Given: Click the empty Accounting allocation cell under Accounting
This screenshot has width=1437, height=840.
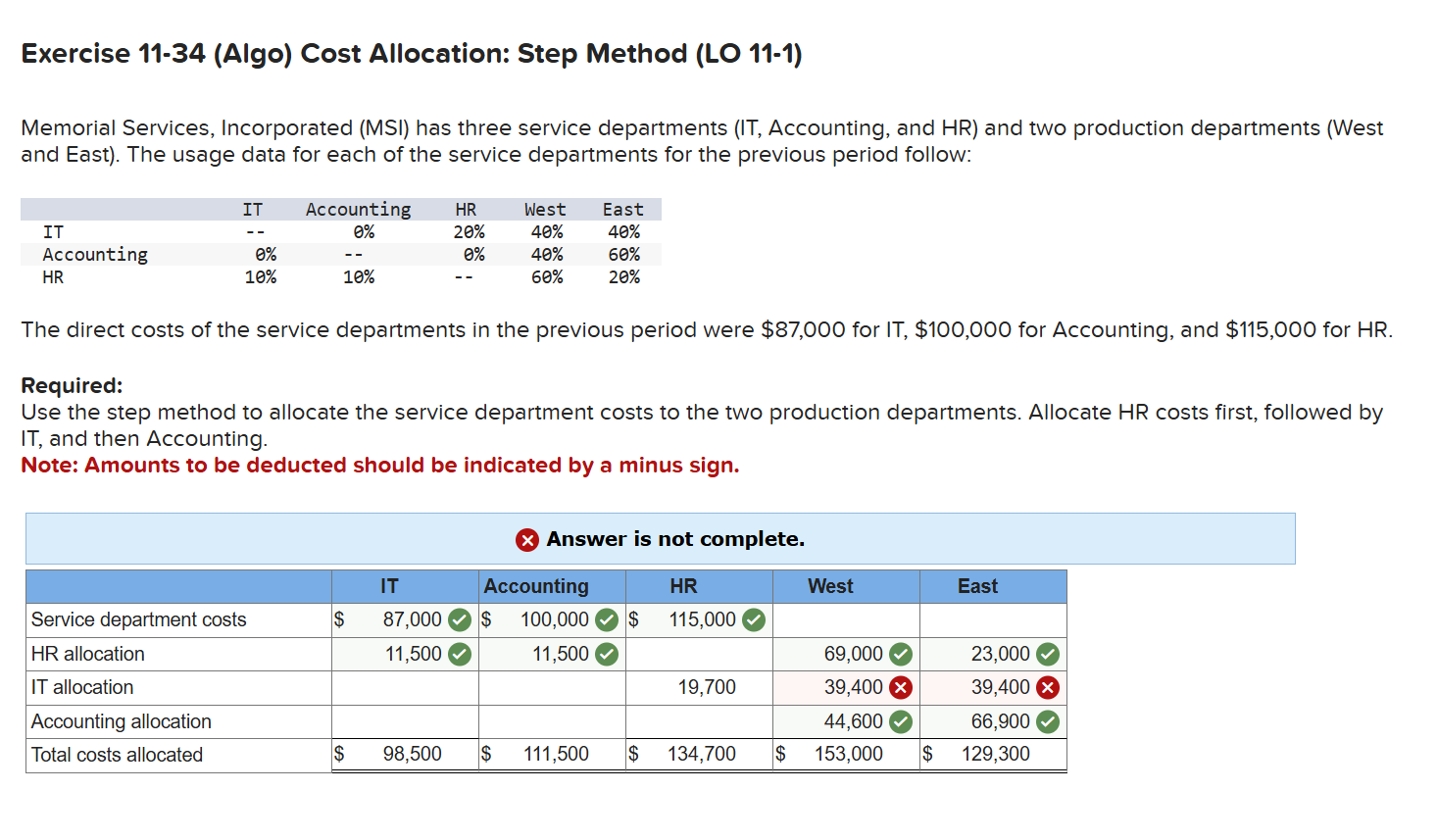Looking at the screenshot, I should (x=551, y=721).
